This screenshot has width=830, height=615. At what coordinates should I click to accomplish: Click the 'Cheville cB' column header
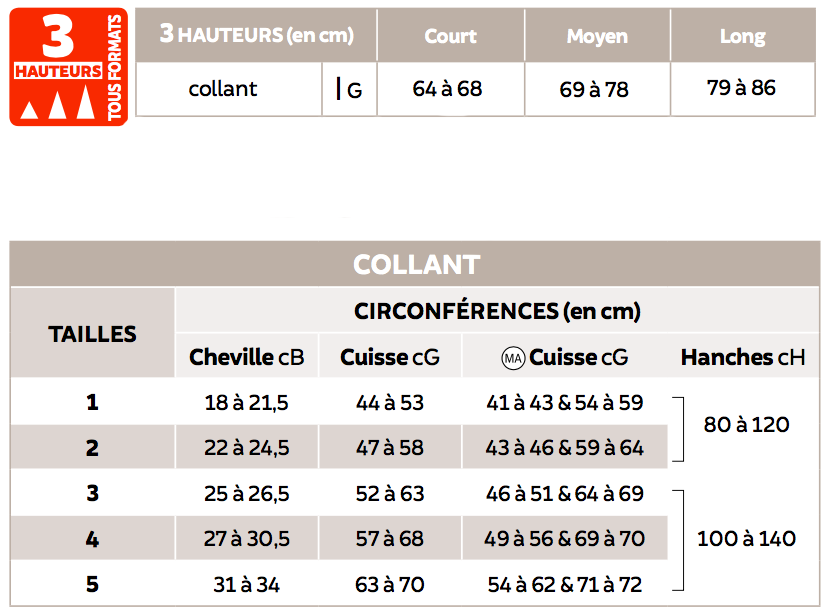(x=247, y=357)
